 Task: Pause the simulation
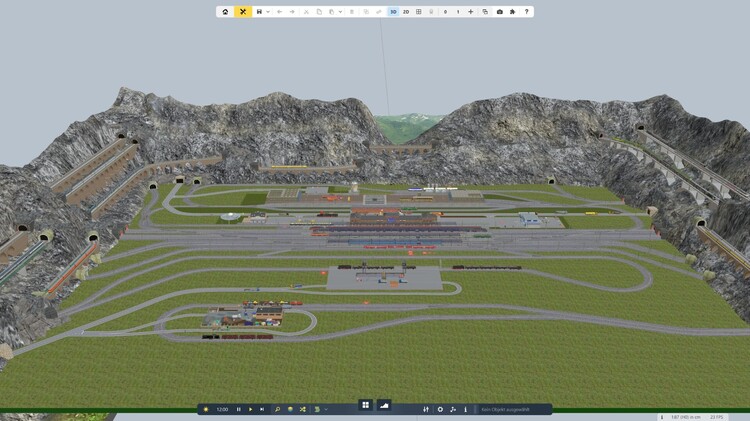[x=239, y=410]
